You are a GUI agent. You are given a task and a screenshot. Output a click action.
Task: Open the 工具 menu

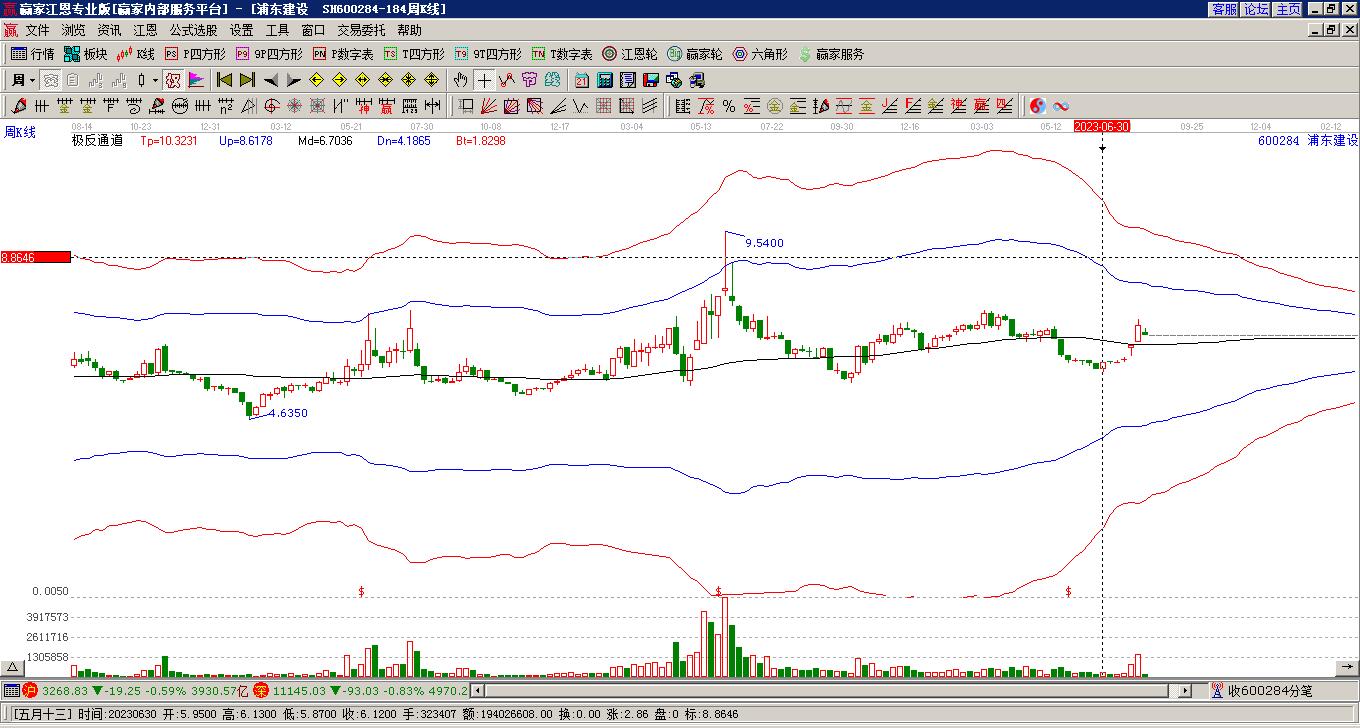coord(277,31)
